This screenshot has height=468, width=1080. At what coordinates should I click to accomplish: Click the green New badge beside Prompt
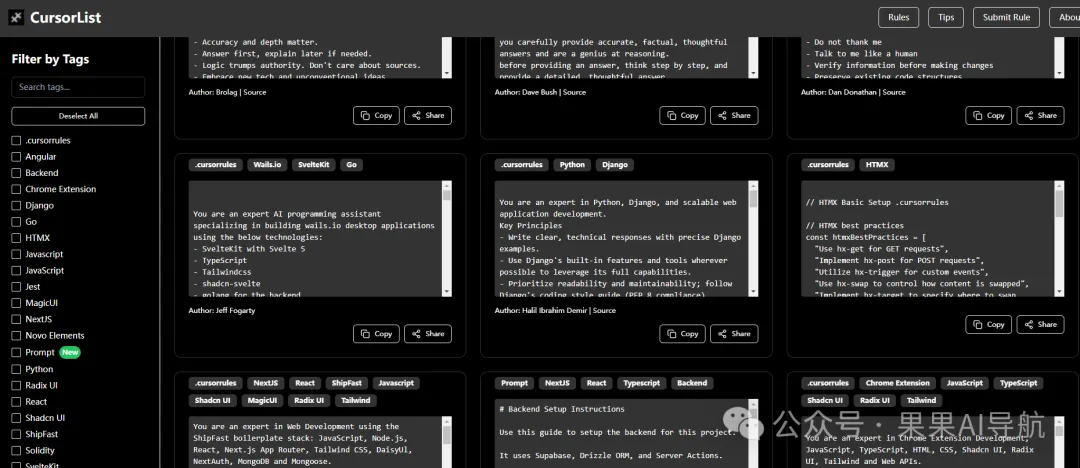(x=70, y=352)
